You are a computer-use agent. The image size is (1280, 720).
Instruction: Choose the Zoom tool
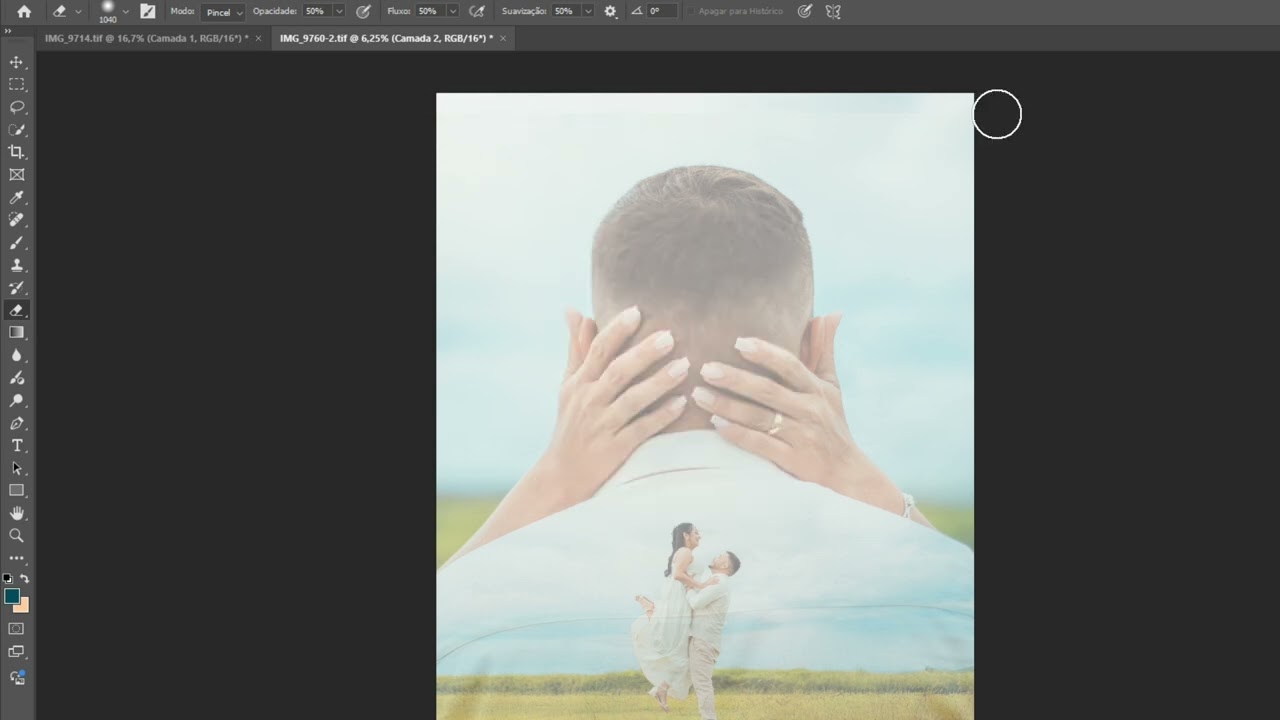click(x=16, y=535)
